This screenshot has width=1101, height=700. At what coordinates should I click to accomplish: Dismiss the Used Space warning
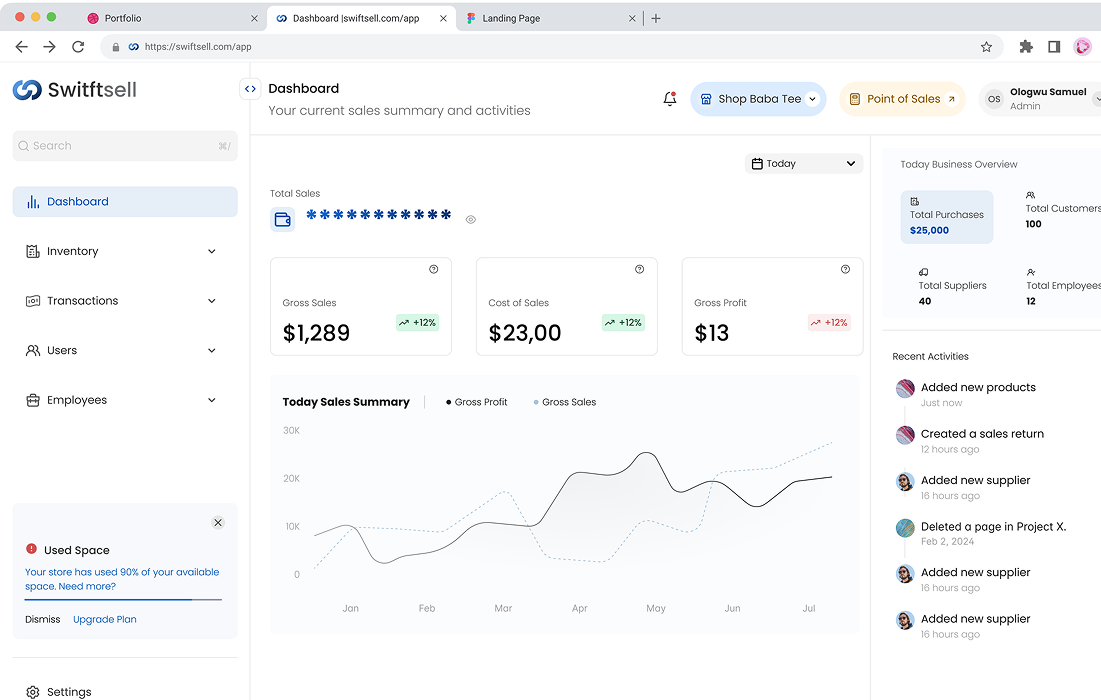click(43, 619)
